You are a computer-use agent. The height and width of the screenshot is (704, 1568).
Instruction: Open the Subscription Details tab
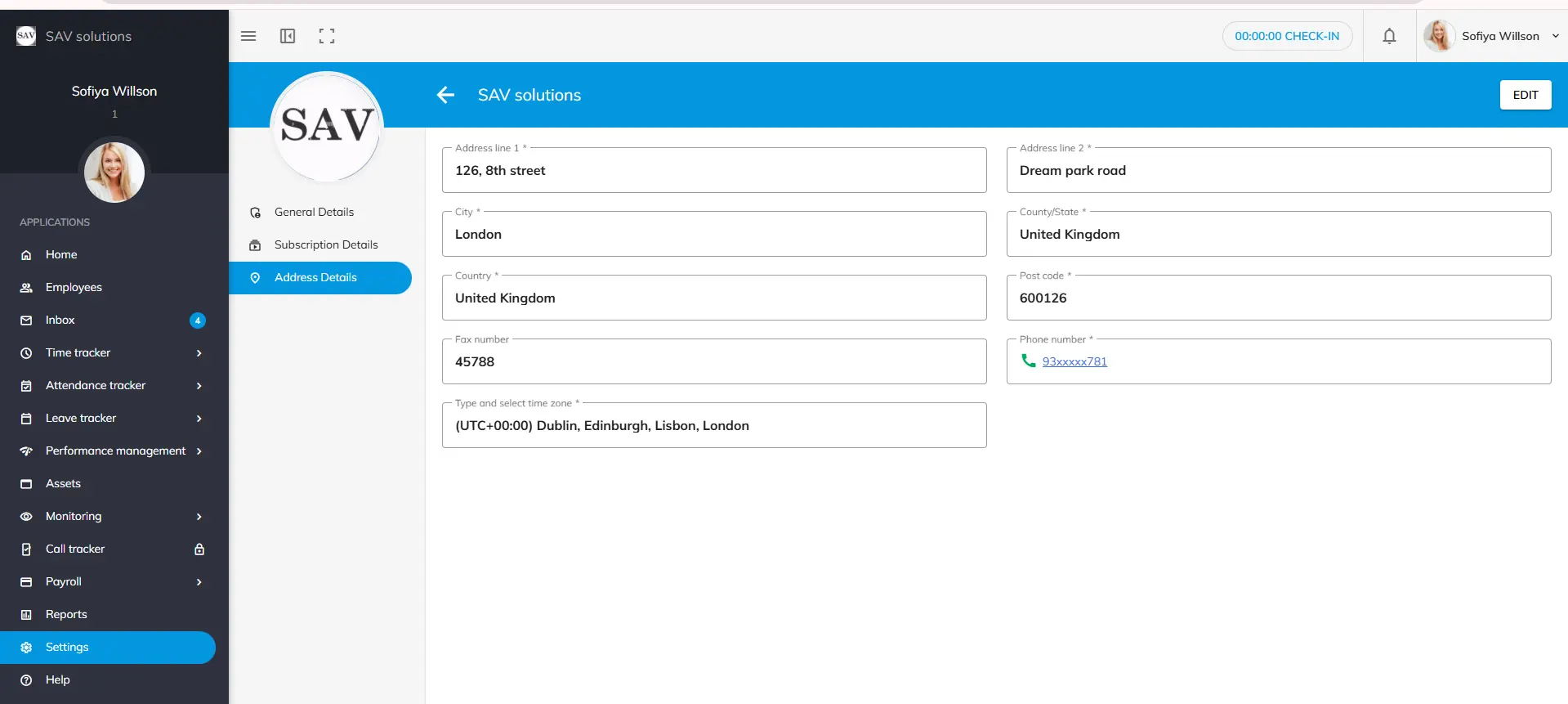325,244
